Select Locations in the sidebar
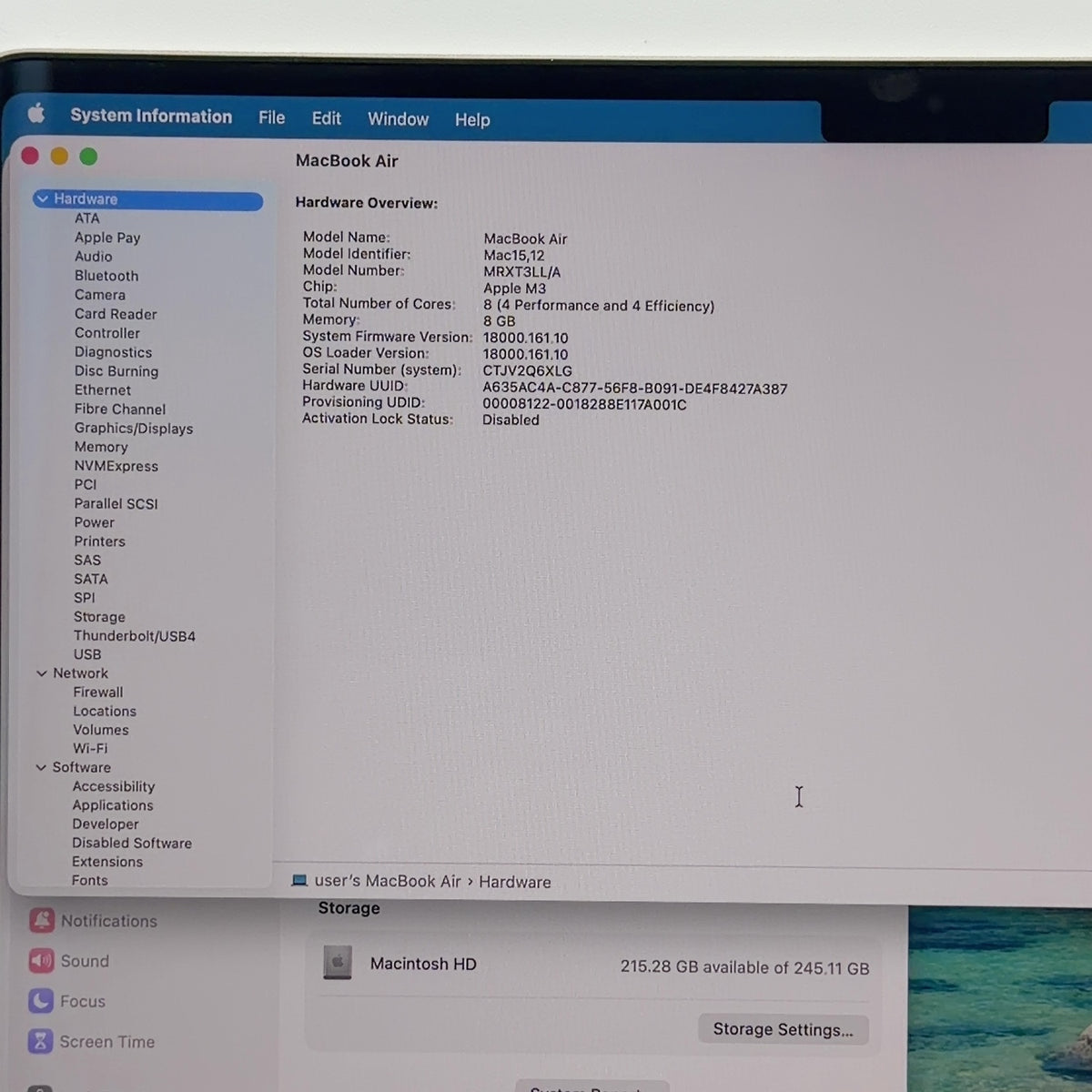 (x=105, y=712)
